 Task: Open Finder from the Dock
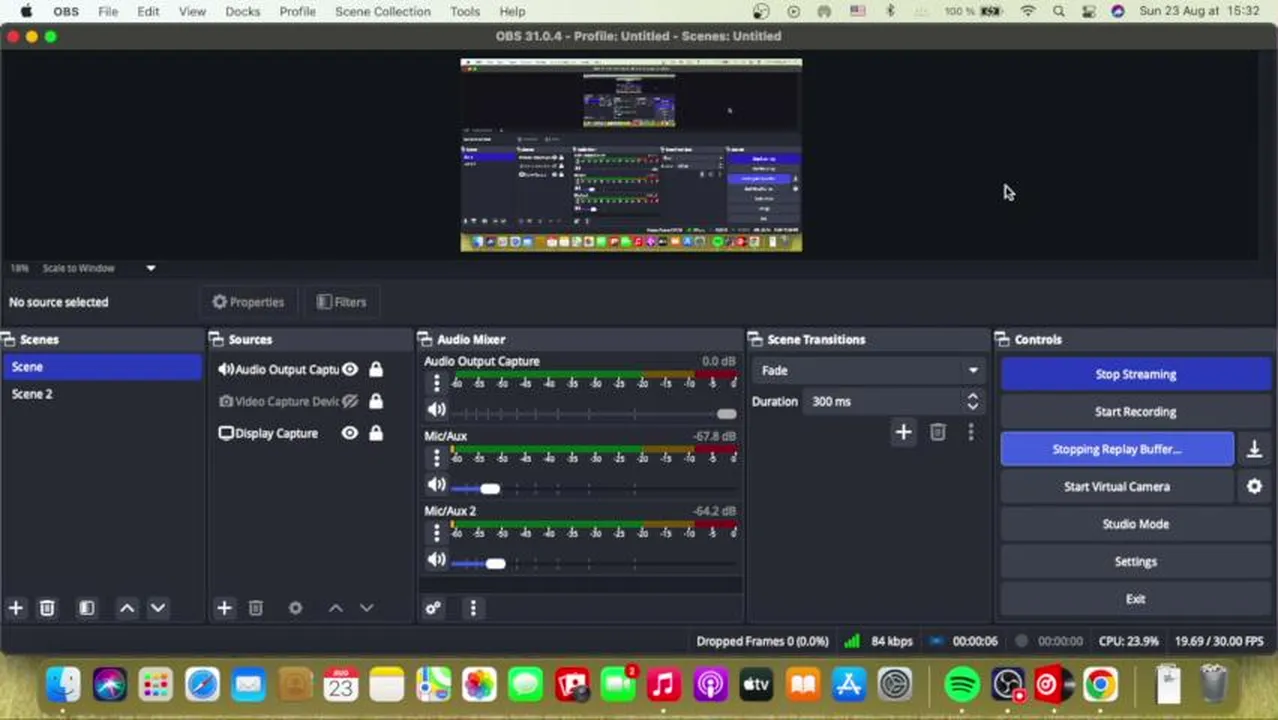63,685
